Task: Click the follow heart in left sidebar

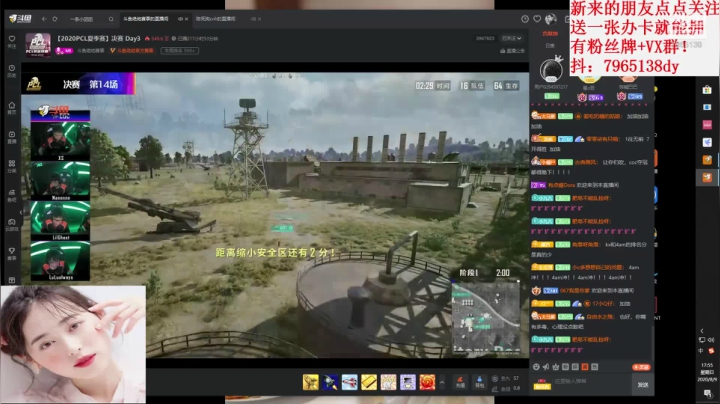Action: pyautogui.click(x=12, y=41)
